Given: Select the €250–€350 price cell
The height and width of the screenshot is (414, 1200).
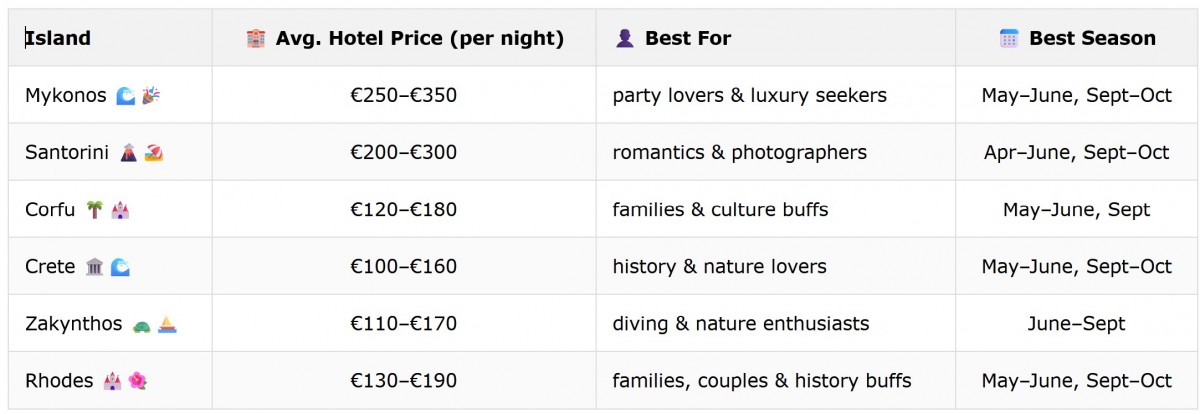Looking at the screenshot, I should tap(404, 95).
